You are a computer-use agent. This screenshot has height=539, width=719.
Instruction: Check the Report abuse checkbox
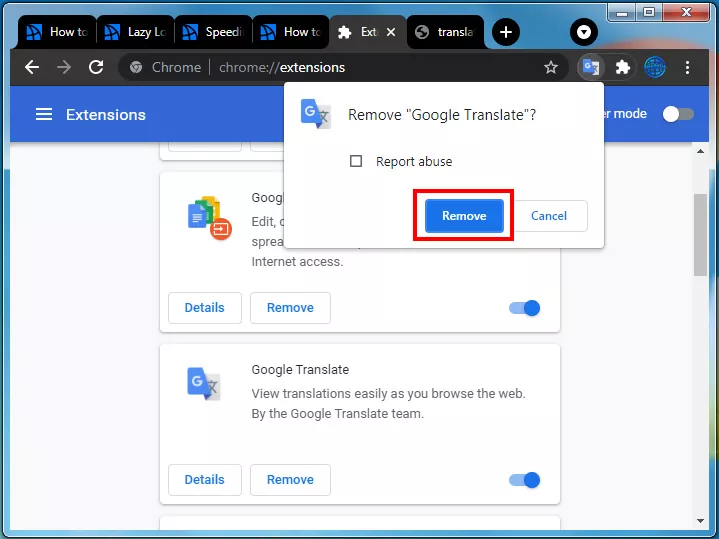pyautogui.click(x=356, y=161)
